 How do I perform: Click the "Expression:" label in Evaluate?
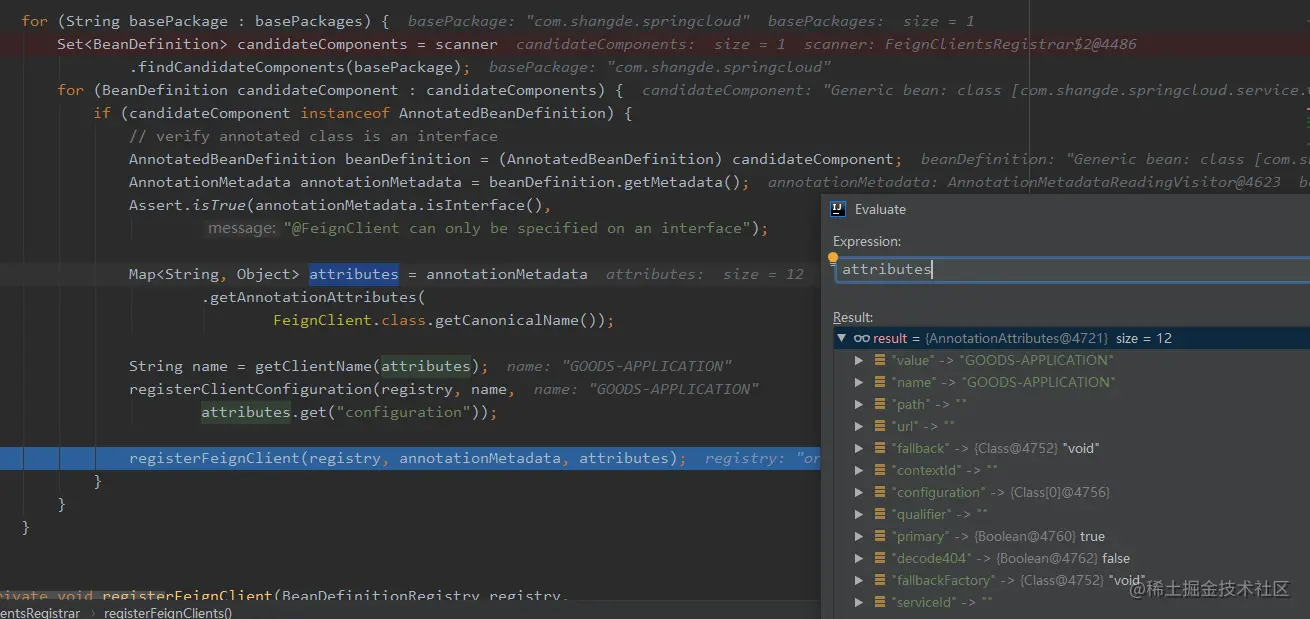click(867, 241)
